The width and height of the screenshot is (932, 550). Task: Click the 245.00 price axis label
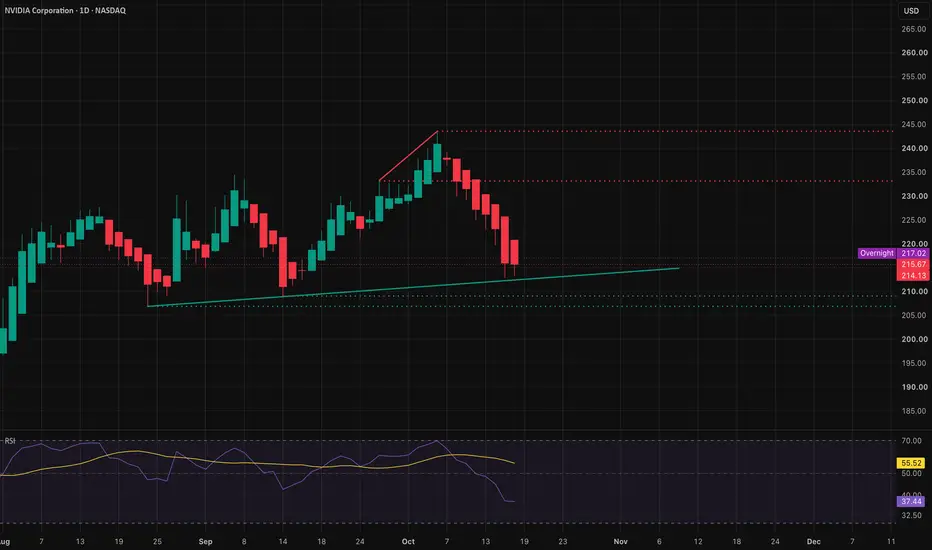(914, 124)
